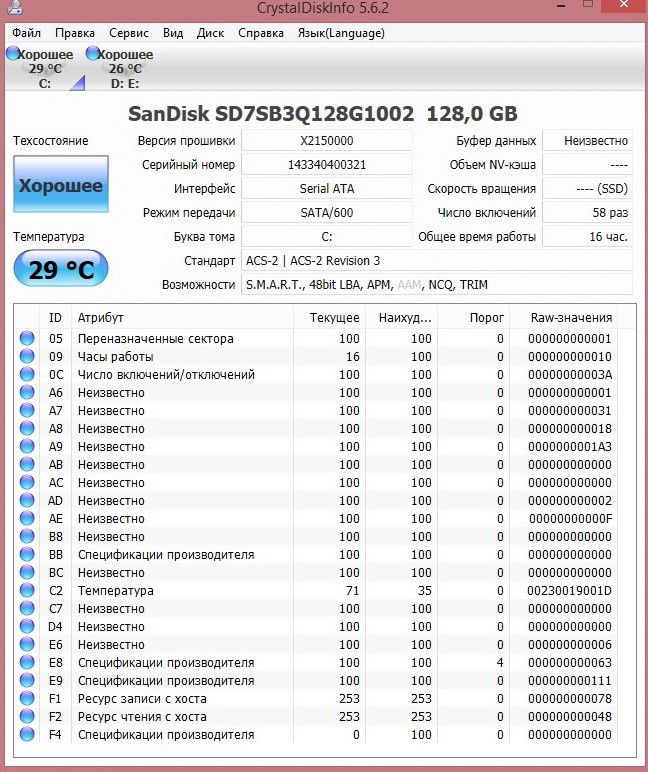Click status orb for attribute E9
648x772 pixels.
pyautogui.click(x=27, y=680)
